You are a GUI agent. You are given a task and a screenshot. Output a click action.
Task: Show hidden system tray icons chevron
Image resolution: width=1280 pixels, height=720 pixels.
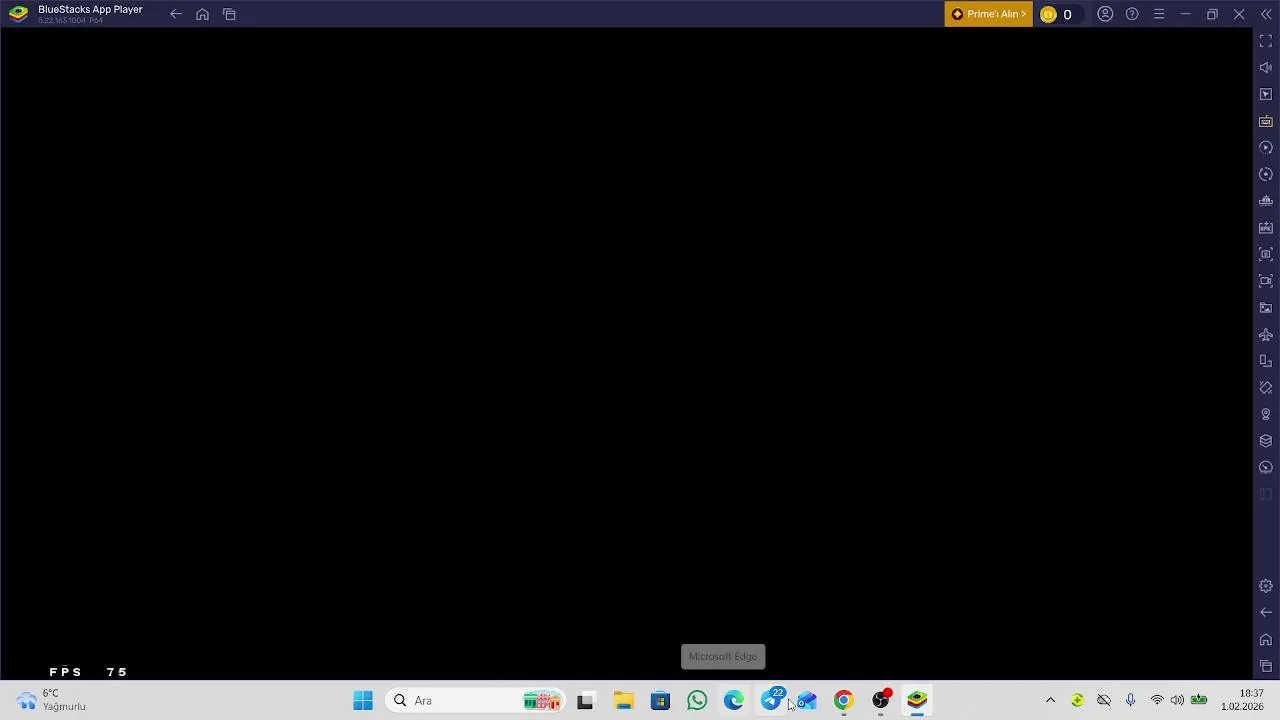click(1050, 701)
